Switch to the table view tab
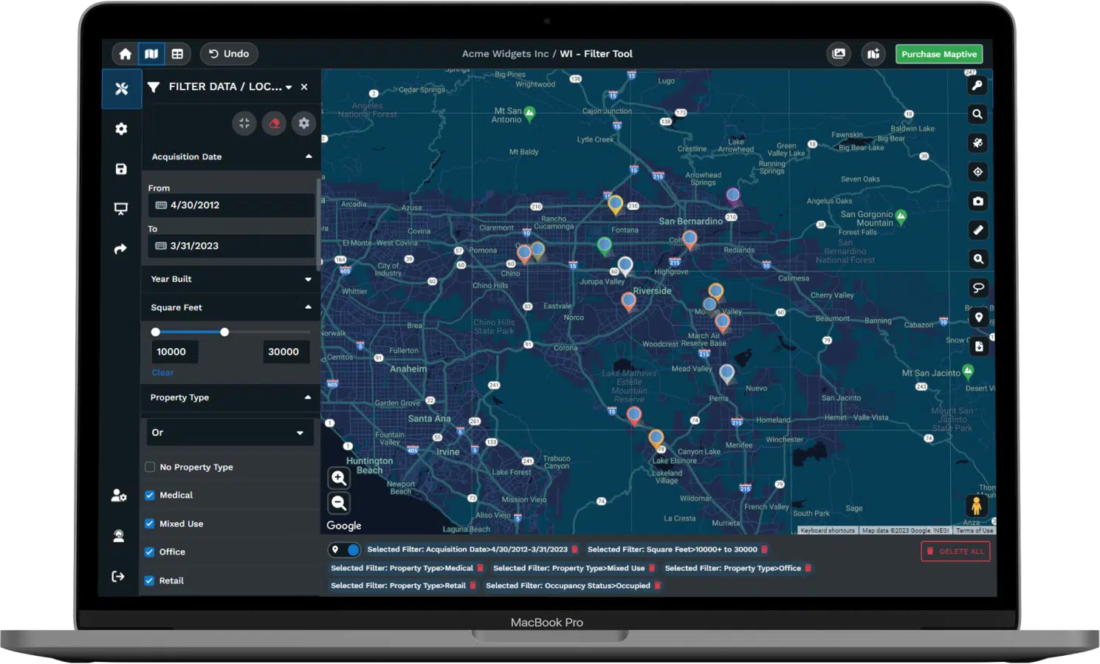 (x=177, y=54)
